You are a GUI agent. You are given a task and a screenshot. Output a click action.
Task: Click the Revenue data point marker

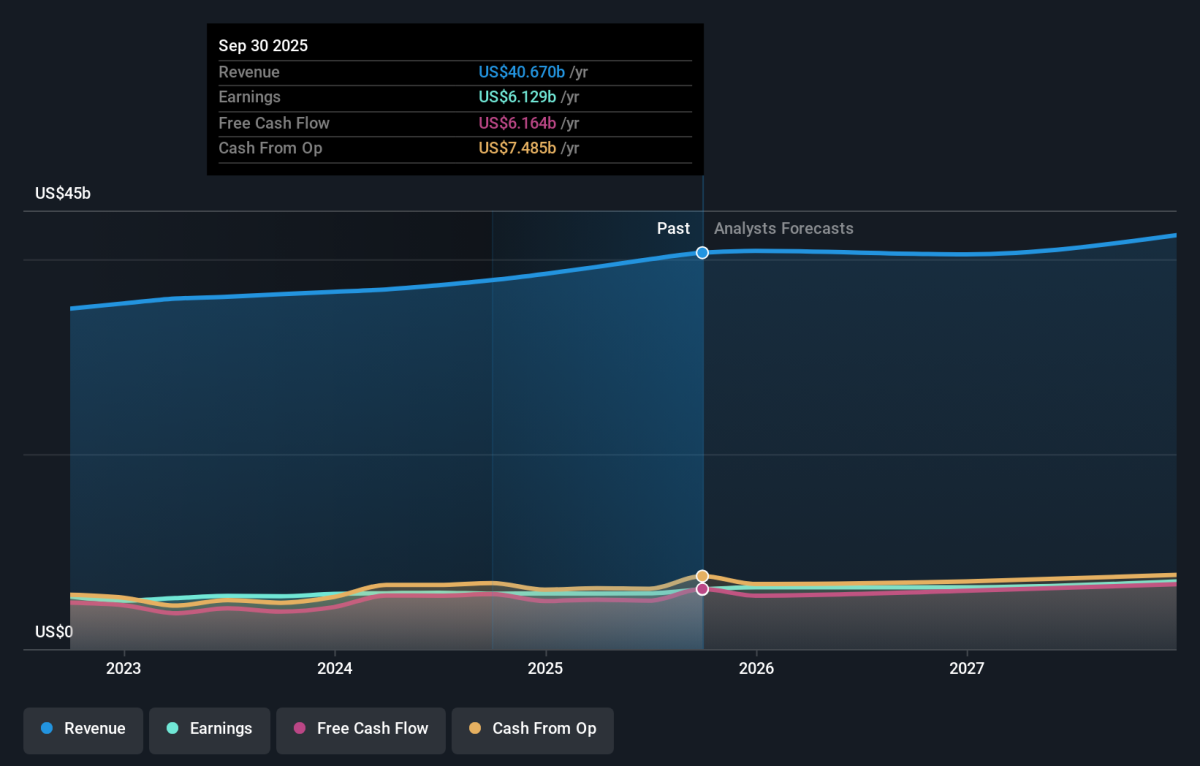click(x=703, y=253)
